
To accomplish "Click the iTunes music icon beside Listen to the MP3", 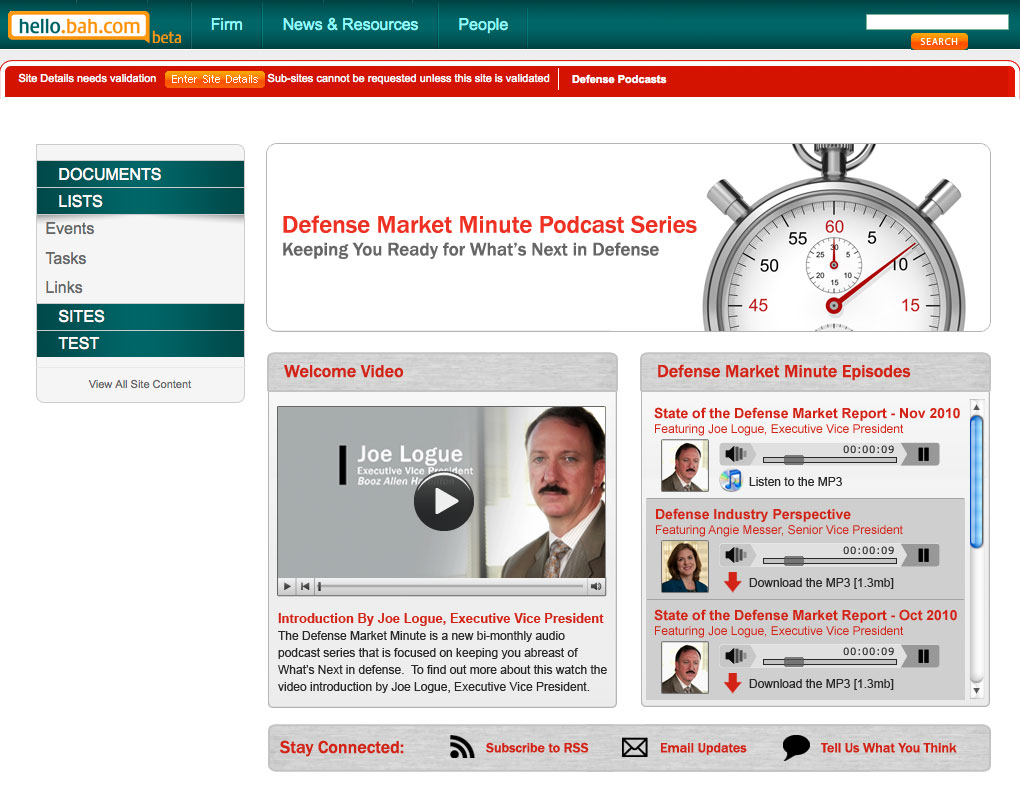I will tap(731, 481).
